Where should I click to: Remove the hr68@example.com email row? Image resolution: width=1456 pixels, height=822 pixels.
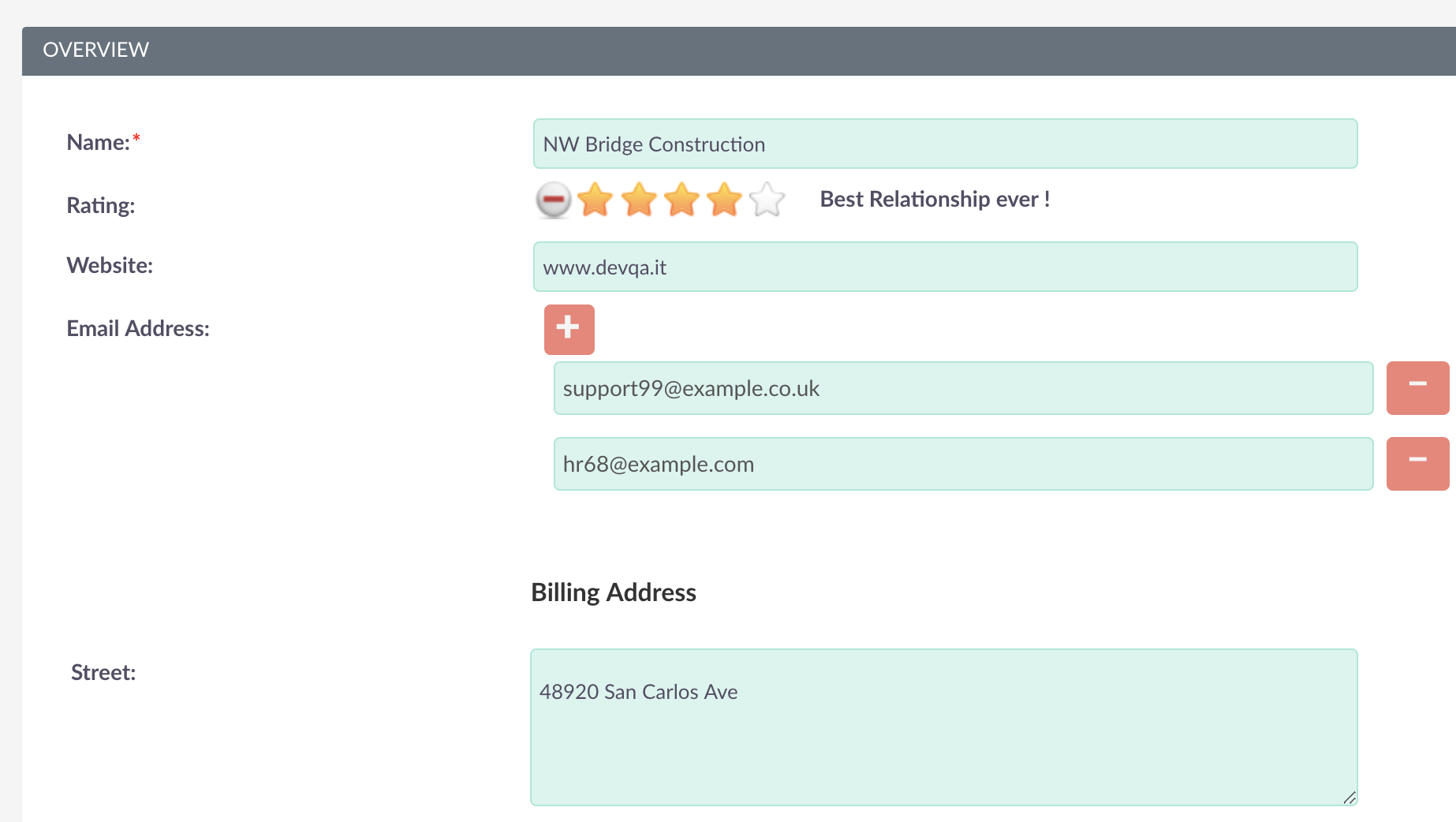1417,463
